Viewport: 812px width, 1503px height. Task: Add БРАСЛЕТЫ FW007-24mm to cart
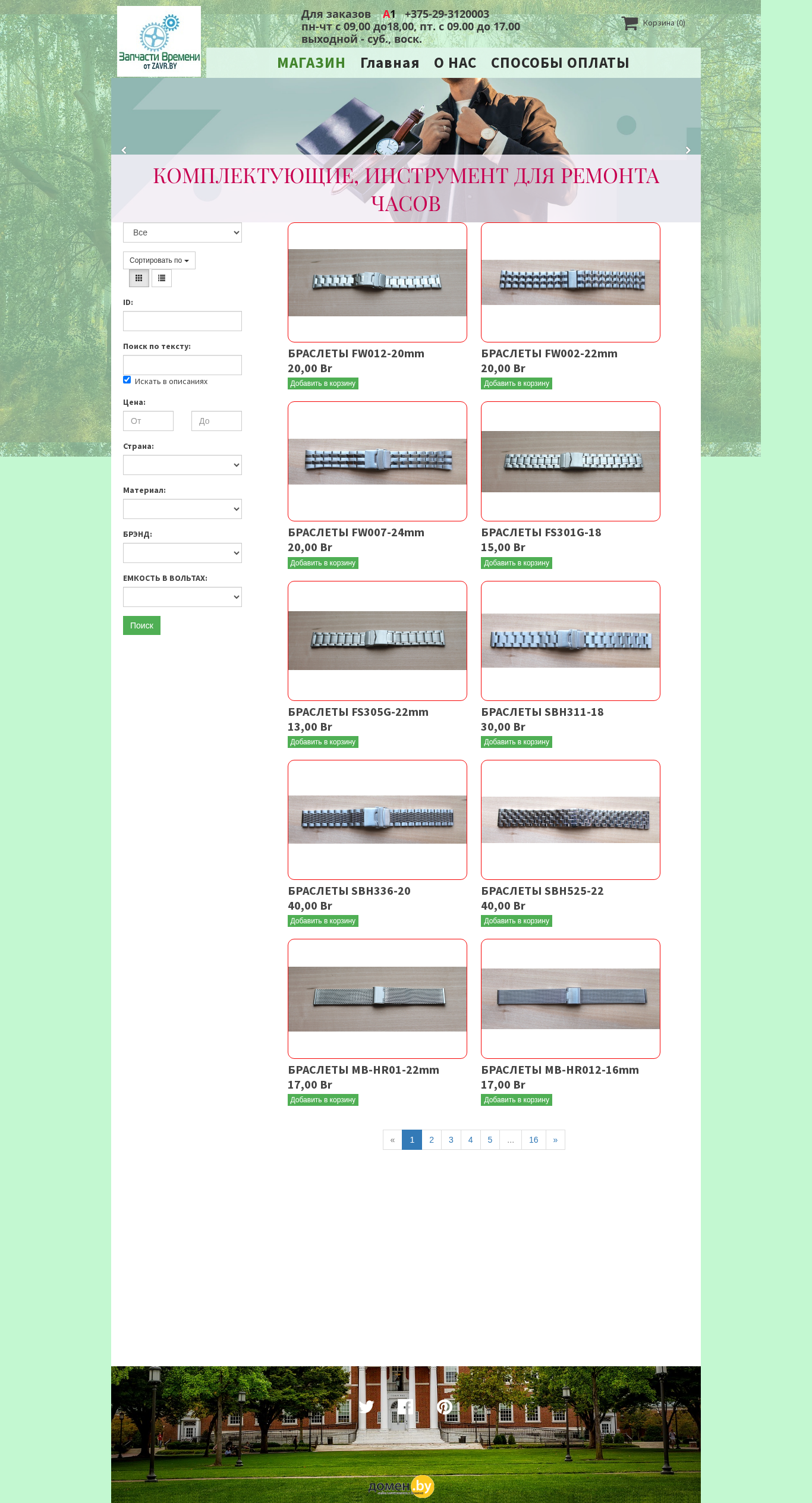click(323, 563)
